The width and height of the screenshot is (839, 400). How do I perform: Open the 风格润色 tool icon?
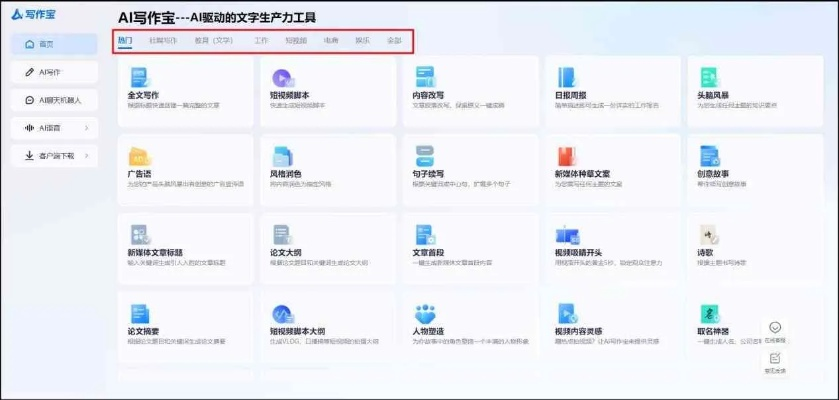(283, 156)
